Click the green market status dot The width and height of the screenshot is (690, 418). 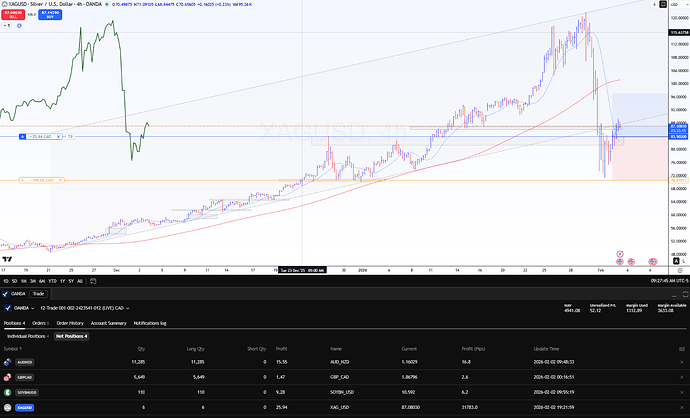coord(107,4)
